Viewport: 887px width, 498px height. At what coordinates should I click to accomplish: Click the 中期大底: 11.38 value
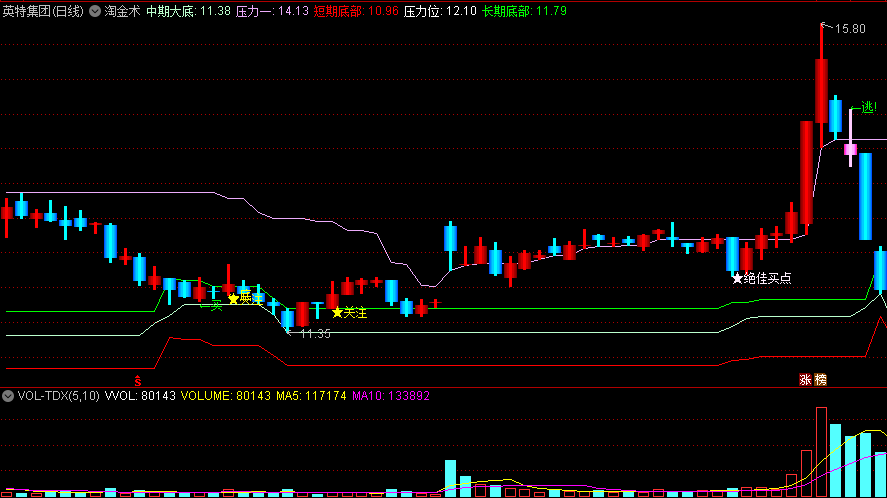click(188, 11)
